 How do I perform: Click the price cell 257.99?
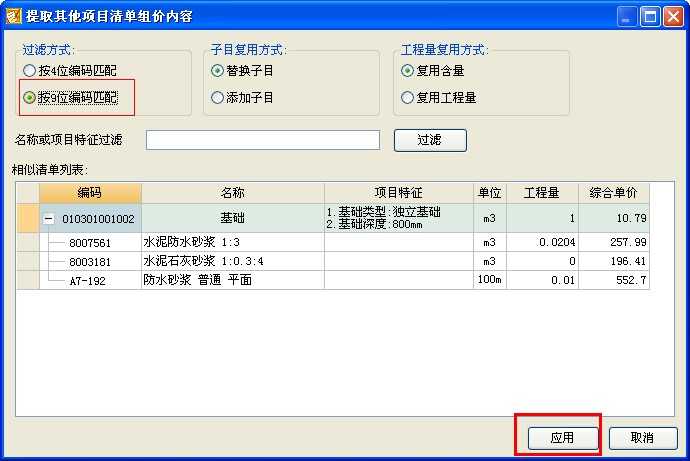click(x=614, y=242)
